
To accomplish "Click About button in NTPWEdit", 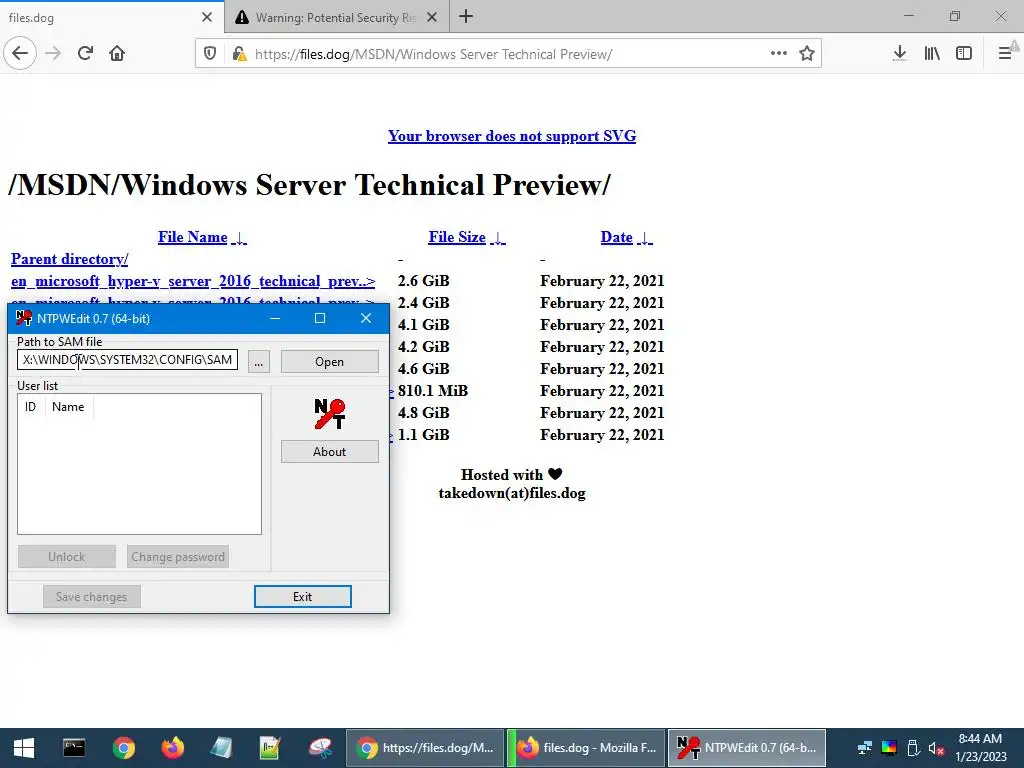I will (x=330, y=452).
